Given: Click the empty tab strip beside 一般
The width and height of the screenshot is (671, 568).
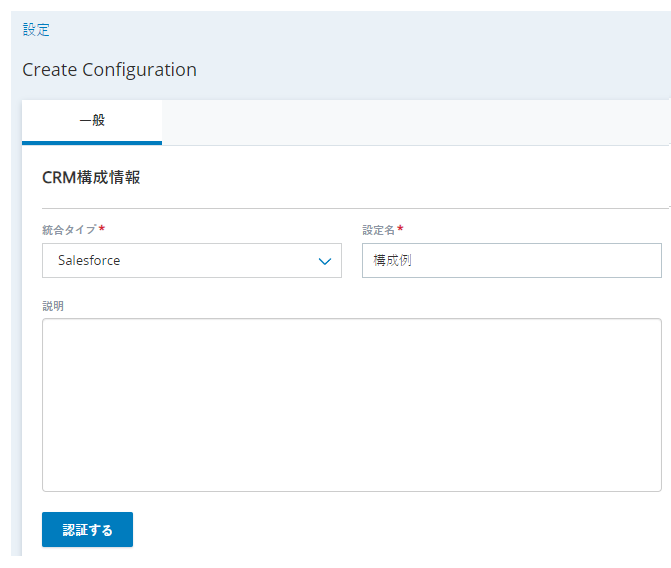Looking at the screenshot, I should 415,122.
